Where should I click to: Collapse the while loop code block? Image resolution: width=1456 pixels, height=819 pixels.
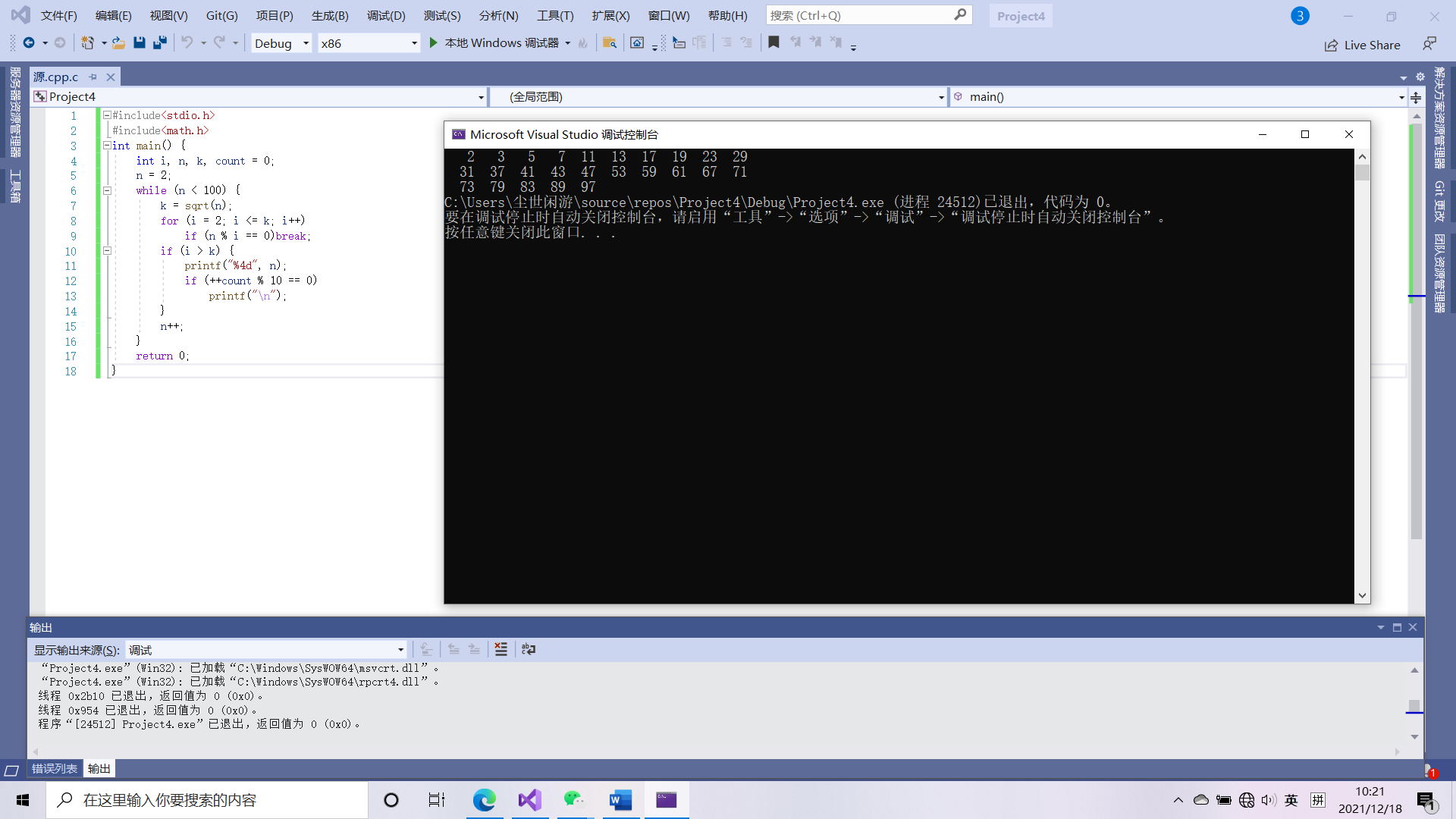pos(107,190)
